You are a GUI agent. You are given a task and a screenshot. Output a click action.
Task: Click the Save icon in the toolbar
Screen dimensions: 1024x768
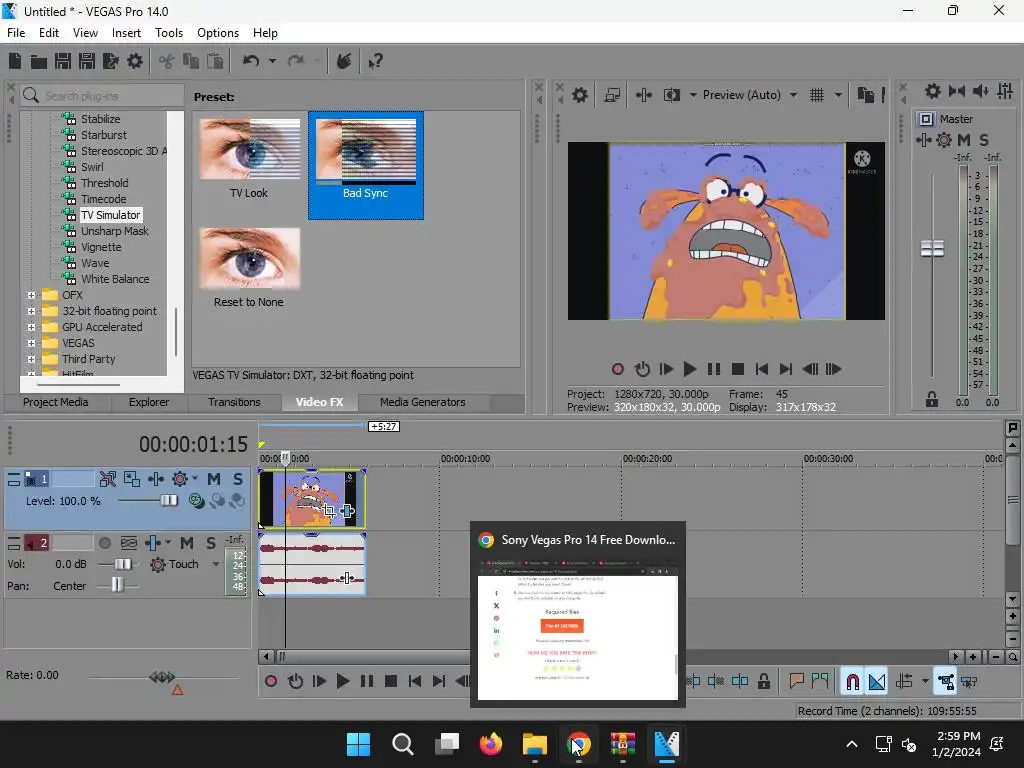(63, 61)
